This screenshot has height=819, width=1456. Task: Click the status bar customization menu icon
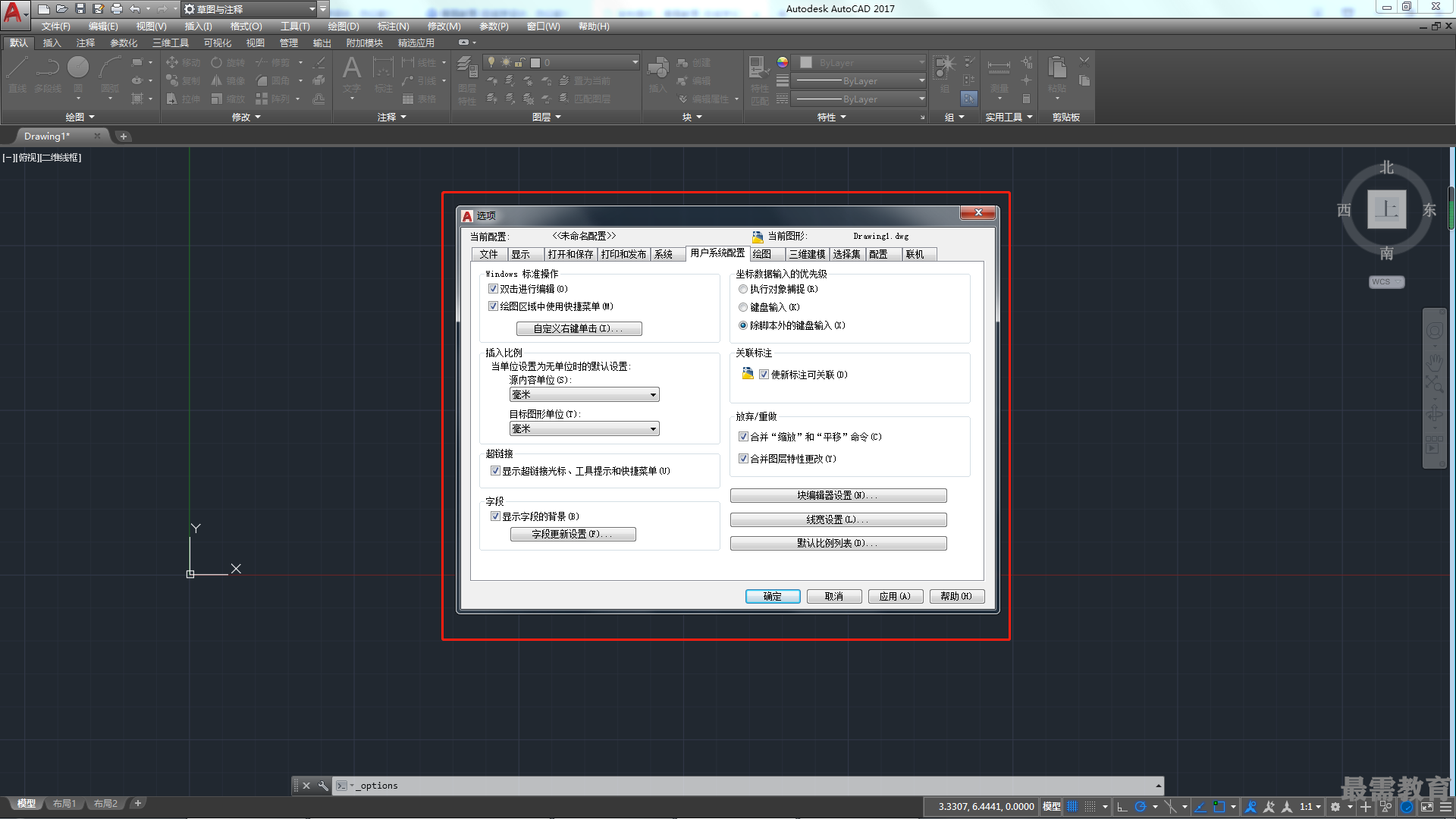(x=1445, y=807)
